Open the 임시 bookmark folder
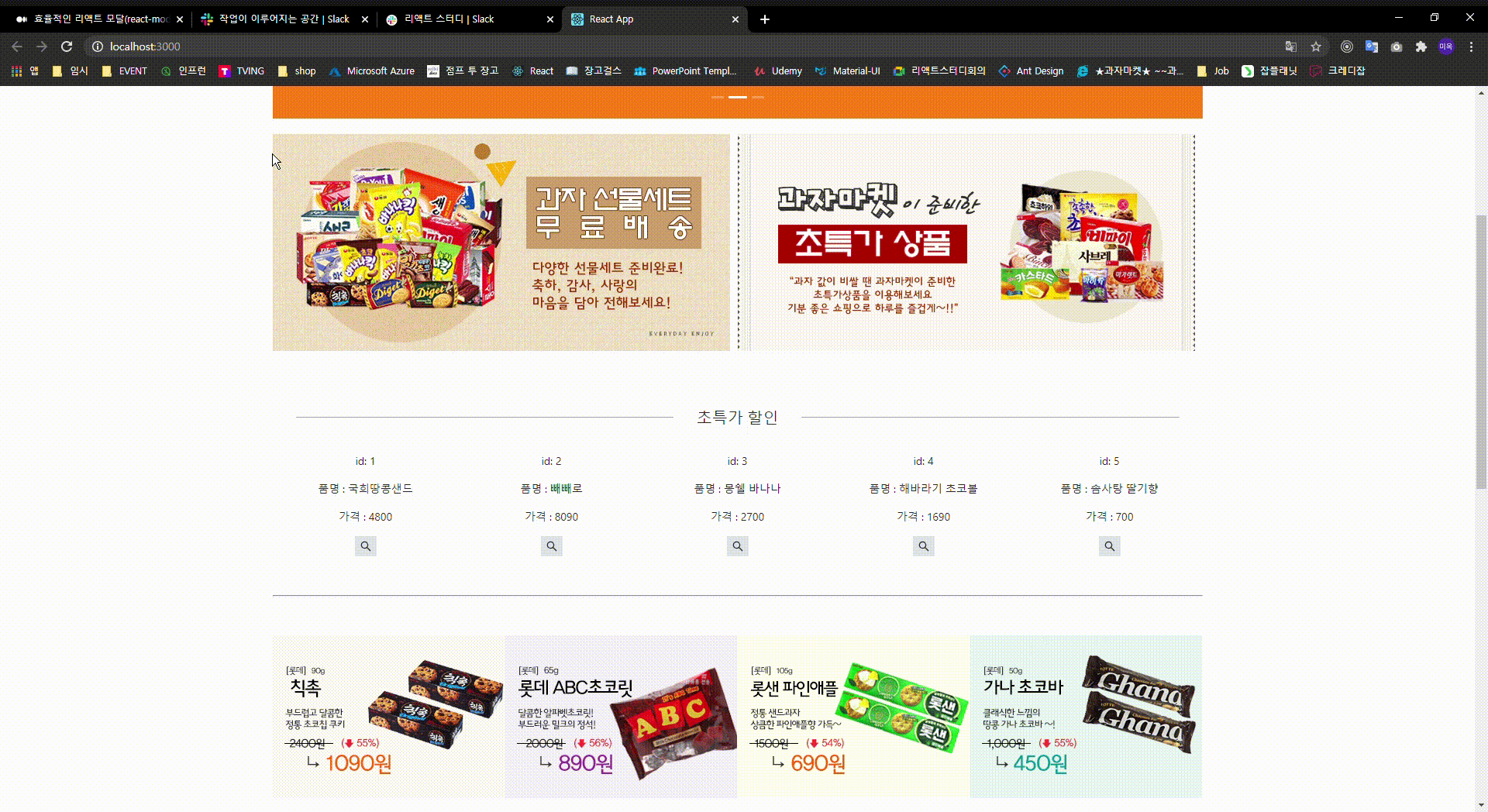 [x=71, y=71]
